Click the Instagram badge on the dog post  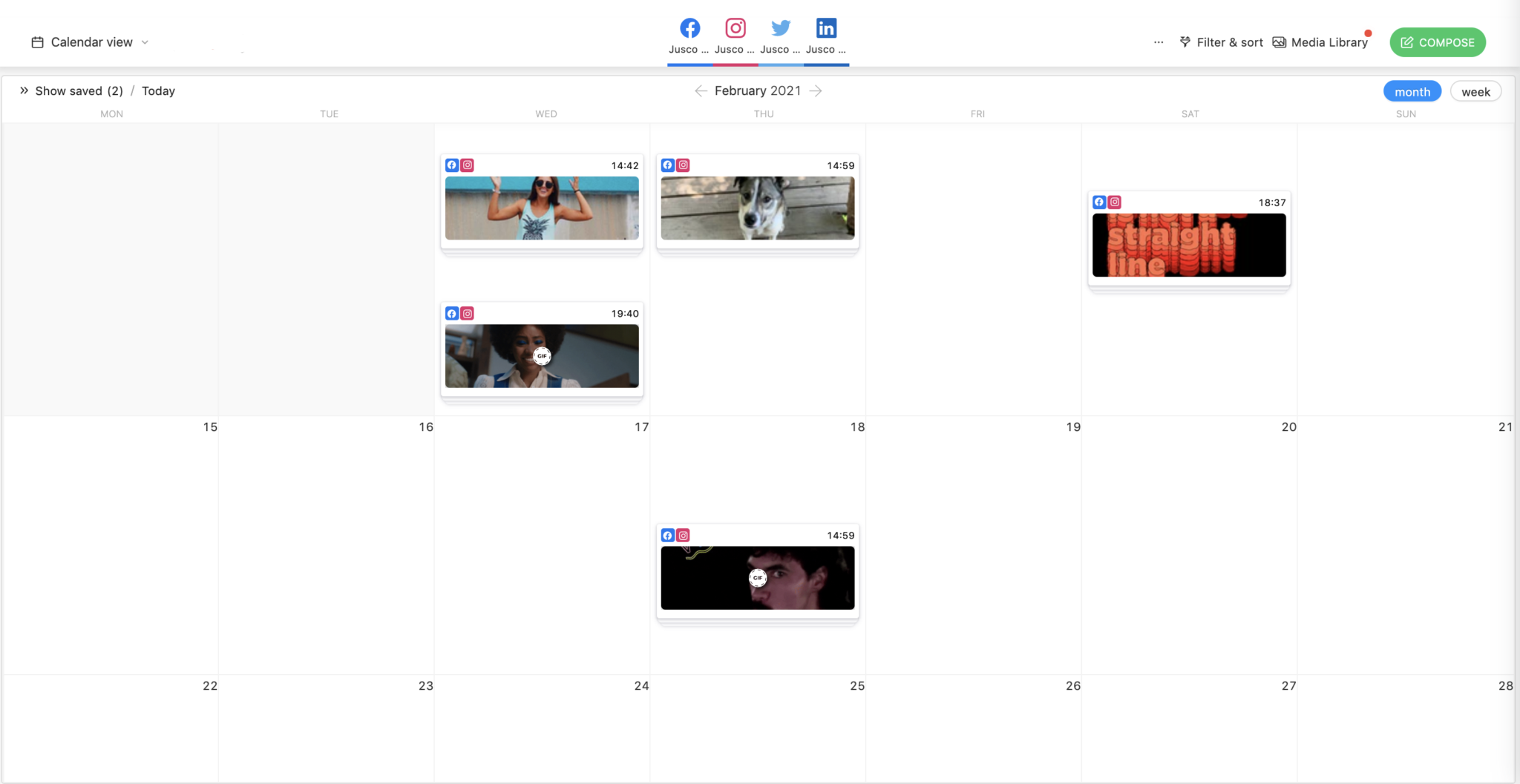[683, 165]
